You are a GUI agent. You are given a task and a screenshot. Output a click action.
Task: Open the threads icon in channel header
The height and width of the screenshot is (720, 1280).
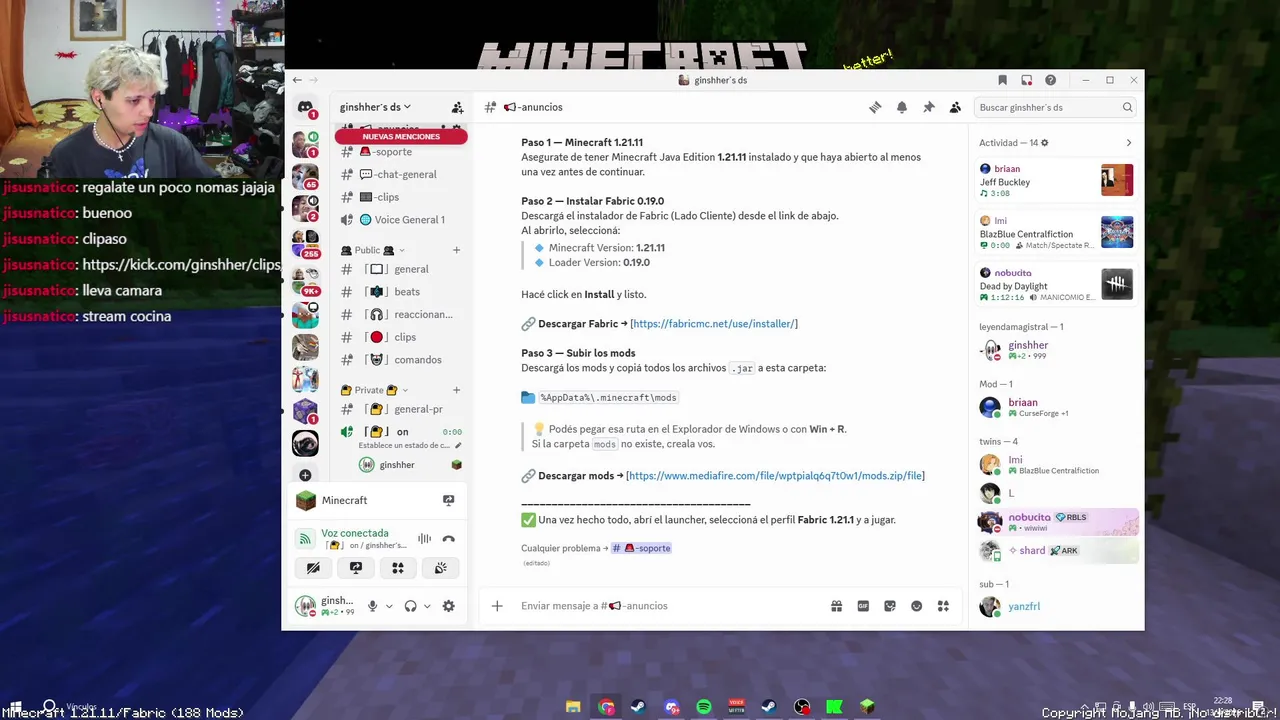click(x=875, y=107)
